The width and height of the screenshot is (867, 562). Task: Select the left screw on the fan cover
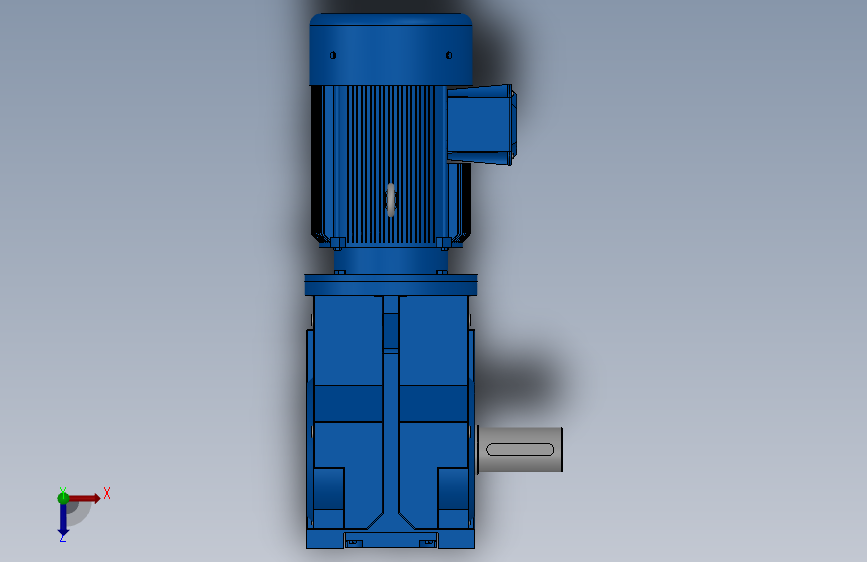click(x=333, y=55)
